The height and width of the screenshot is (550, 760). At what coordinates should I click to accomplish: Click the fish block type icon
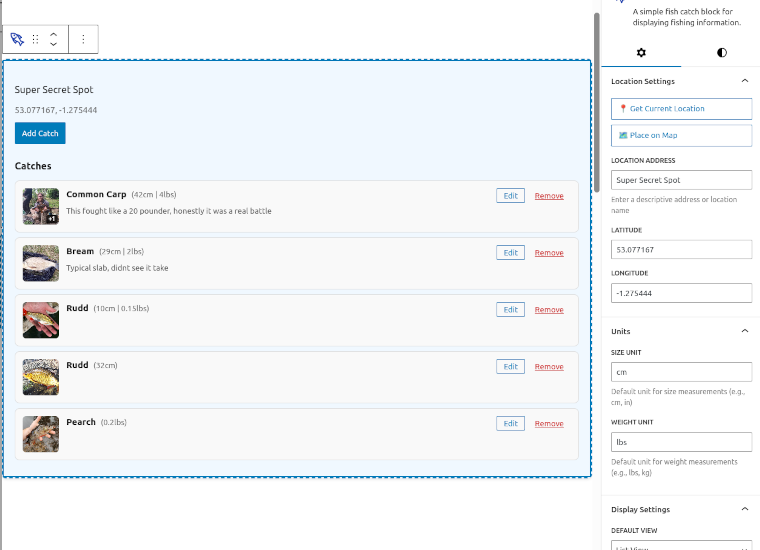click(17, 40)
